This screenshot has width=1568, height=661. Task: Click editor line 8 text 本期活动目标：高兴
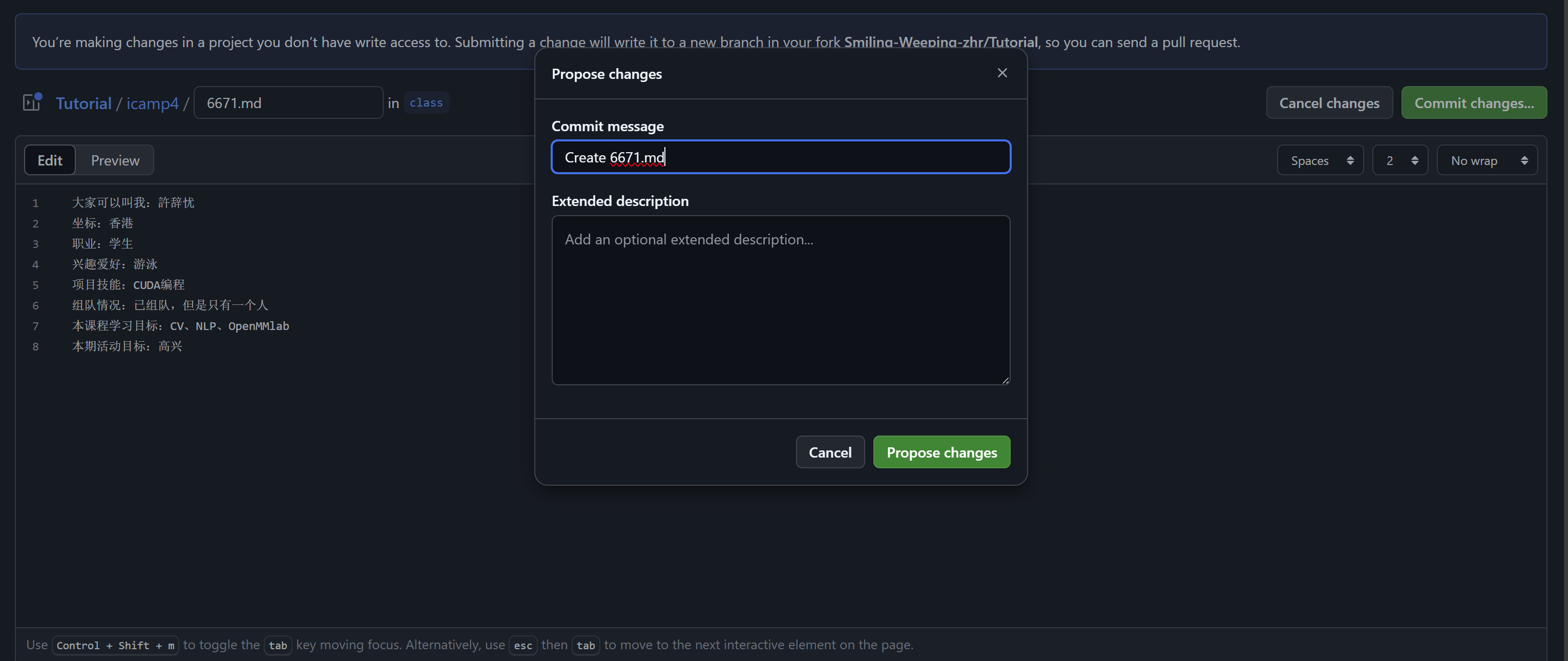tap(127, 346)
